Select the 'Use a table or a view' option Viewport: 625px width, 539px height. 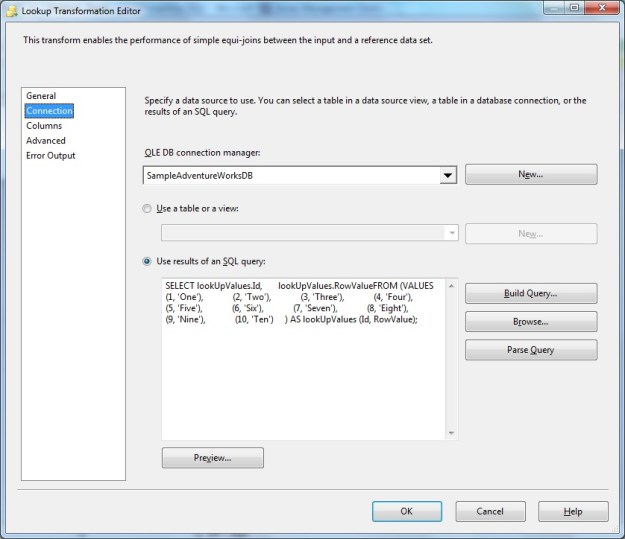[x=149, y=208]
